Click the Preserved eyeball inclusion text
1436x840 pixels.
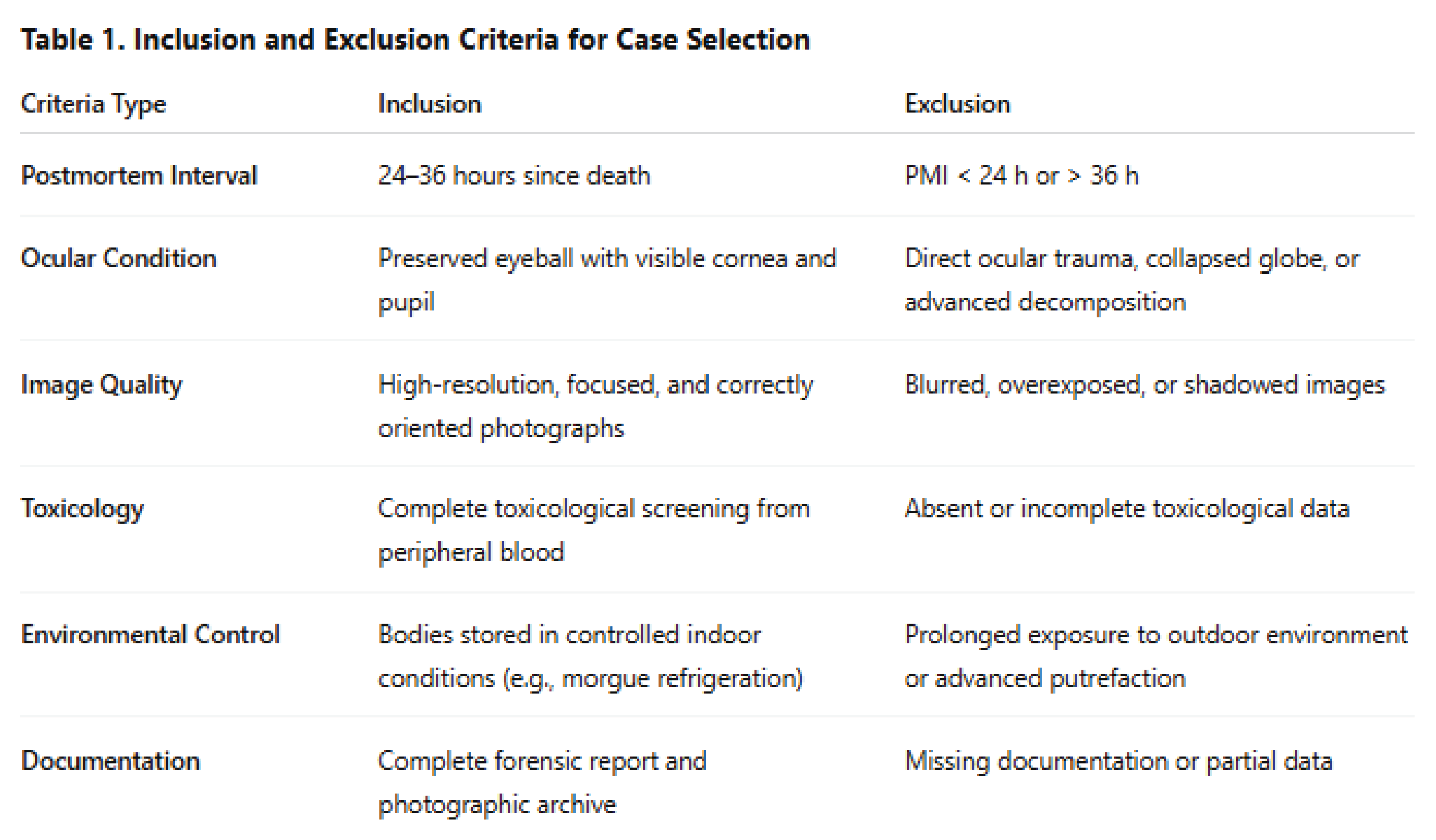[607, 279]
